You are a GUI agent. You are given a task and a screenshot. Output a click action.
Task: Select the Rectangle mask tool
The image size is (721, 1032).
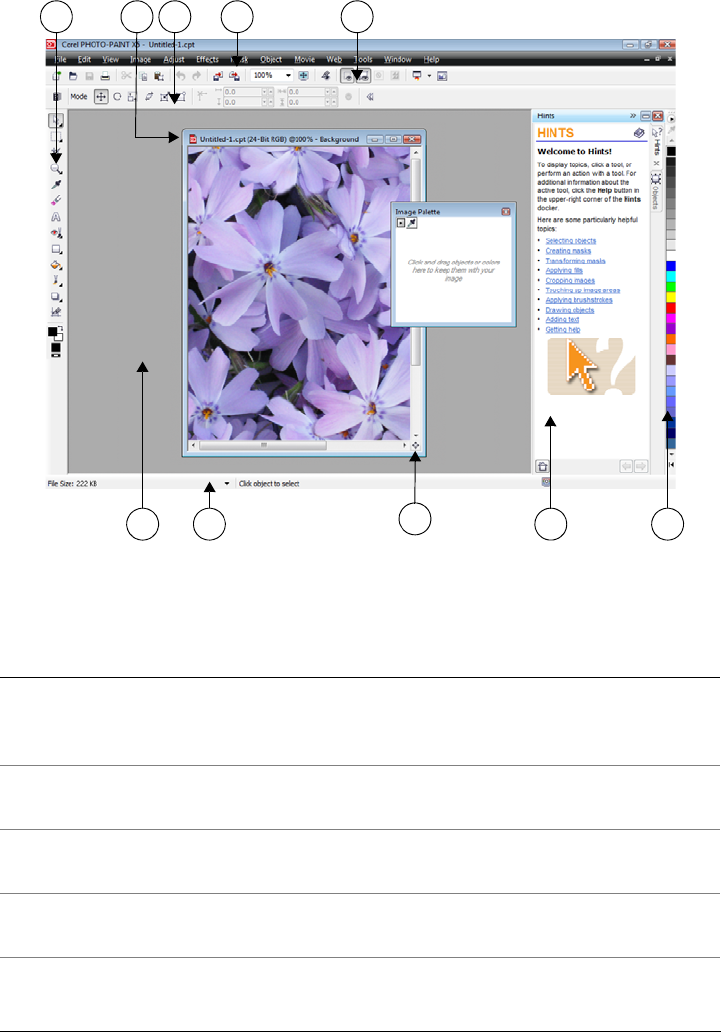[56, 137]
